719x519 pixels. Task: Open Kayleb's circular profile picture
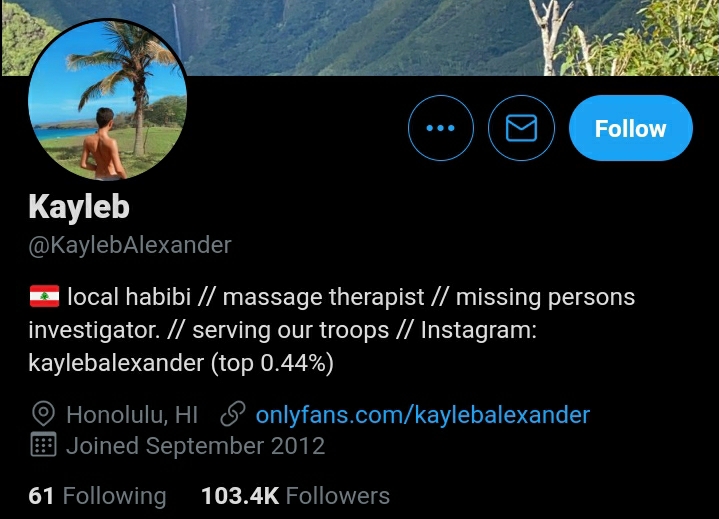[x=107, y=99]
